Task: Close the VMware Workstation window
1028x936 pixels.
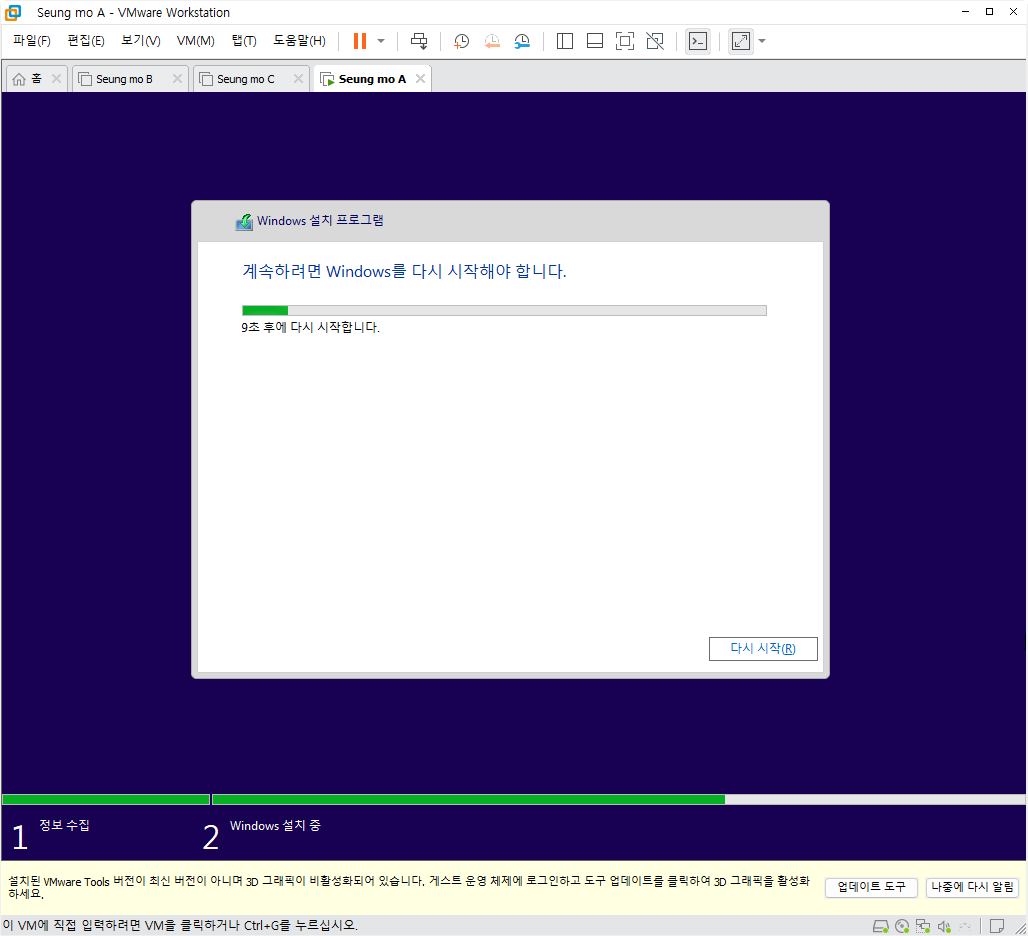Action: point(1013,12)
